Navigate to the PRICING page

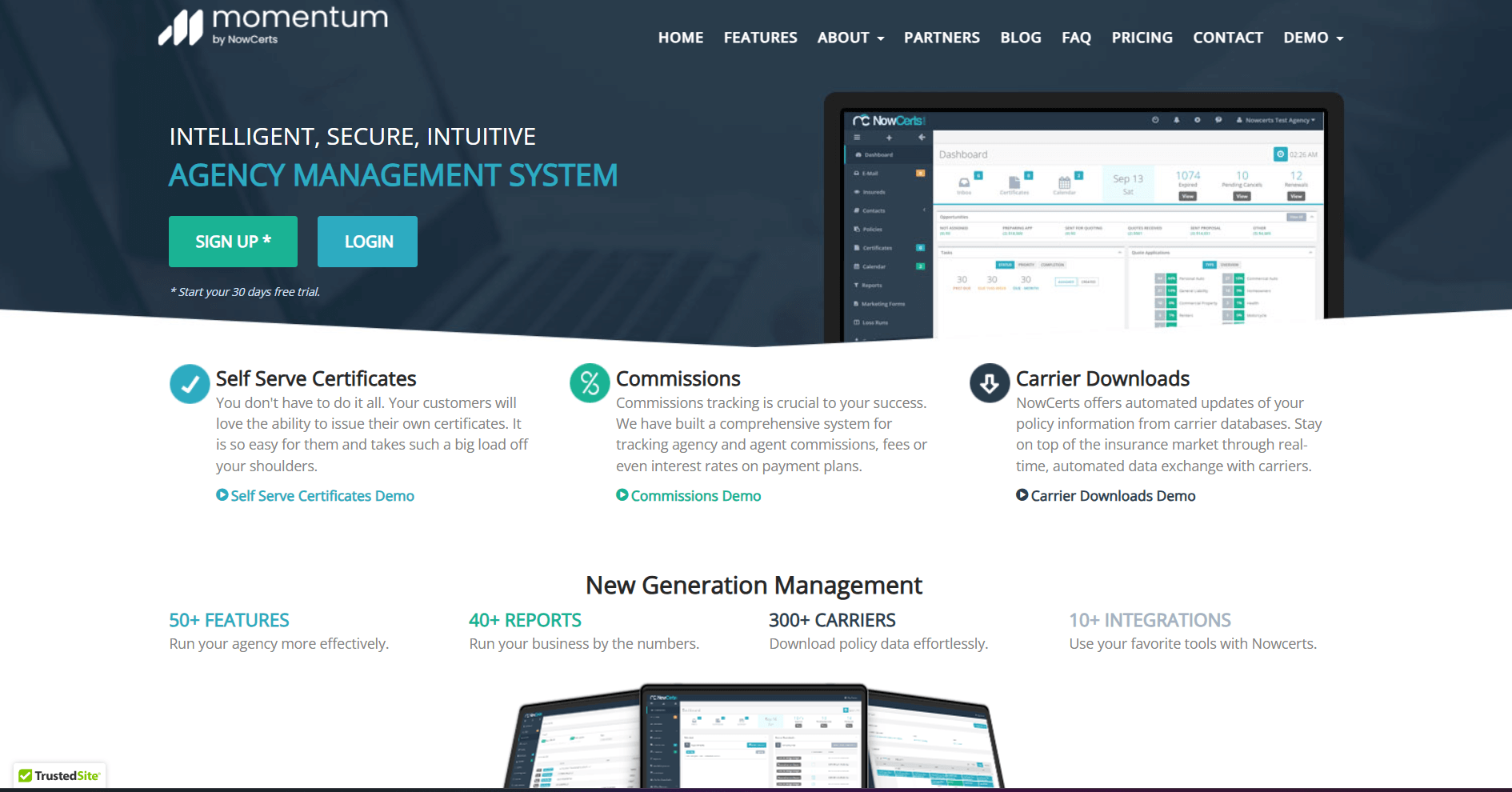[1142, 38]
